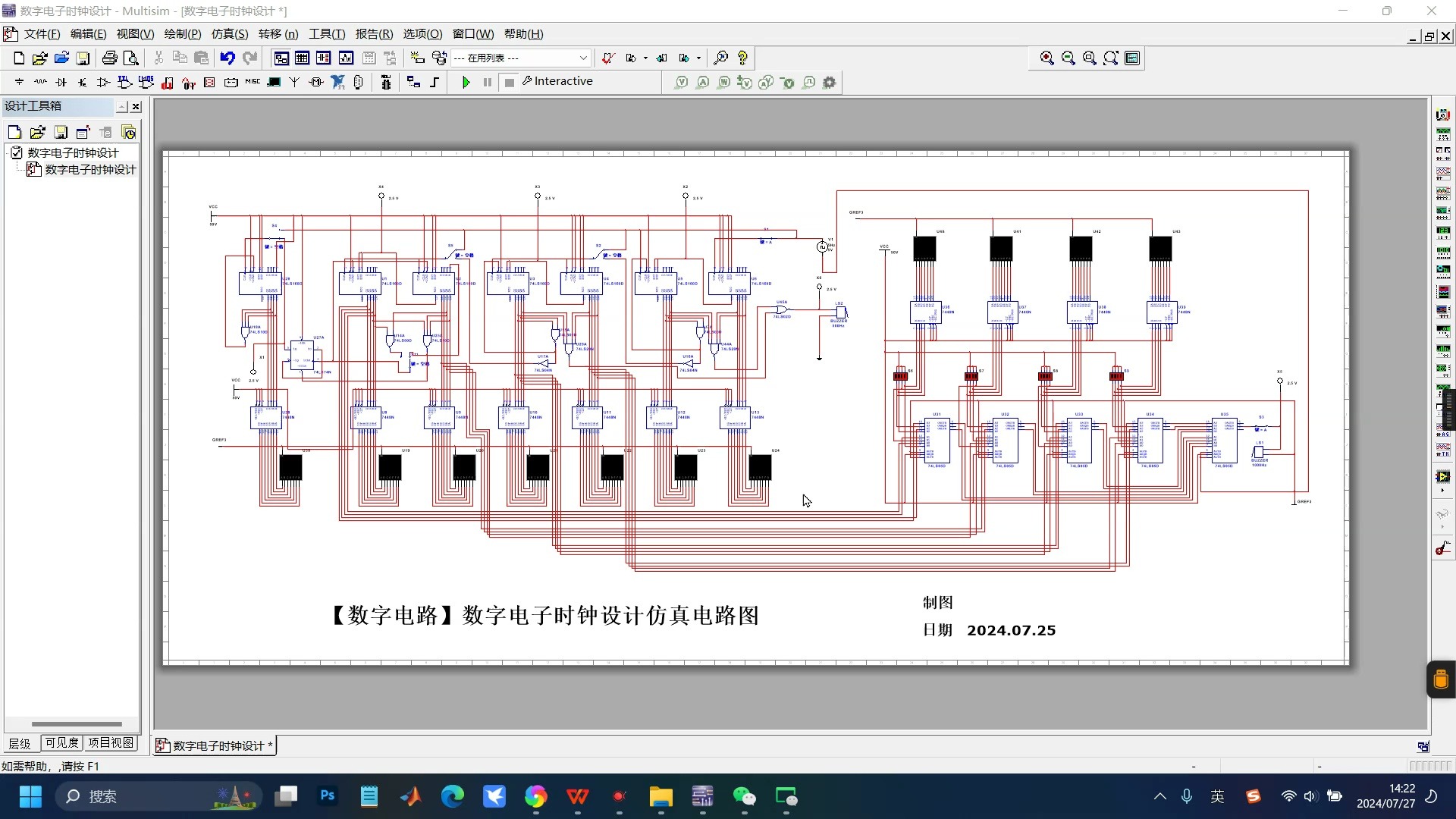Switch to the 可见度 tab
Viewport: 1456px width, 819px height.
point(61,744)
